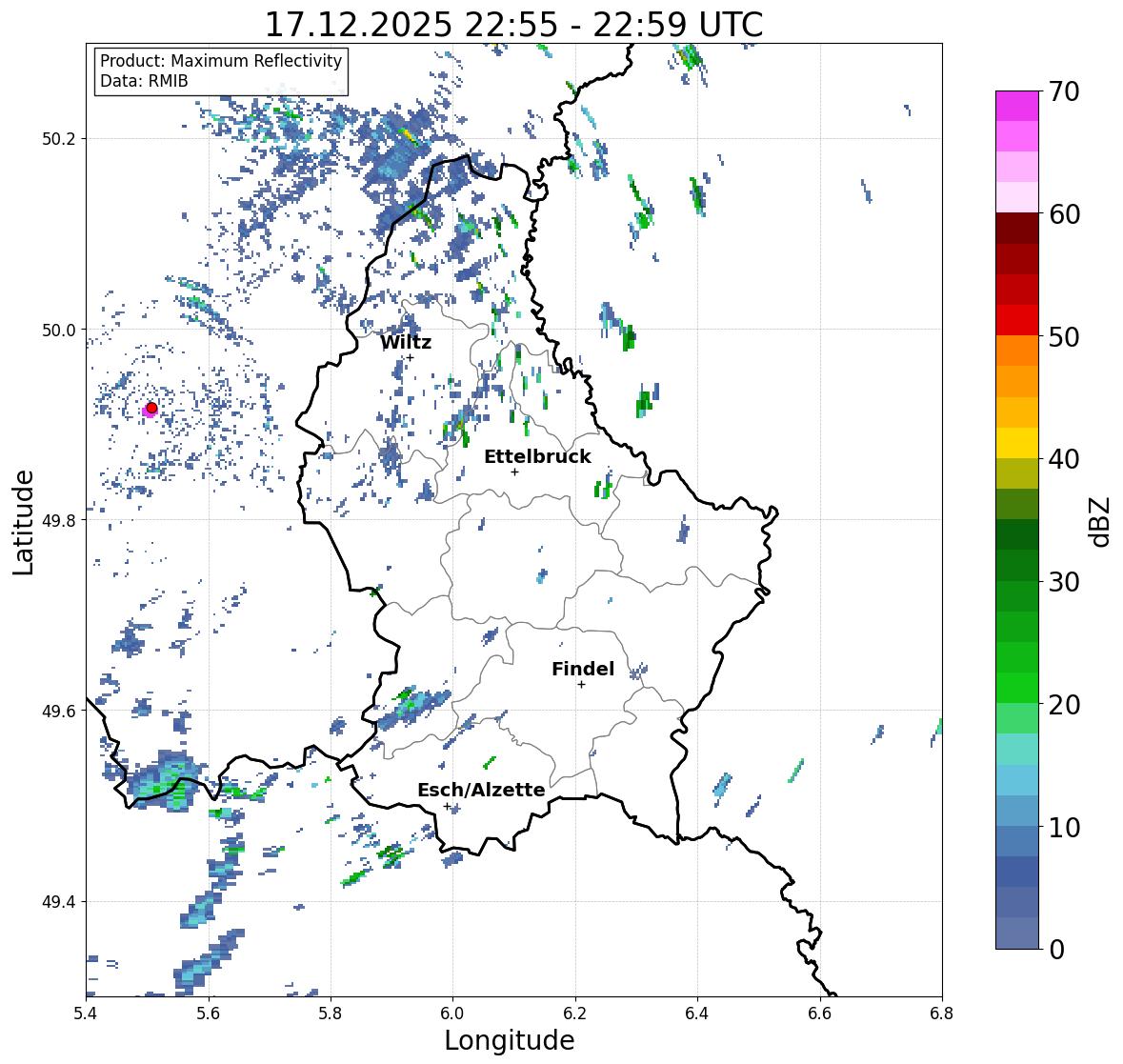This screenshot has width=1123, height=1064.
Task: Click the colorbar tick label 70
Action: click(x=1064, y=91)
